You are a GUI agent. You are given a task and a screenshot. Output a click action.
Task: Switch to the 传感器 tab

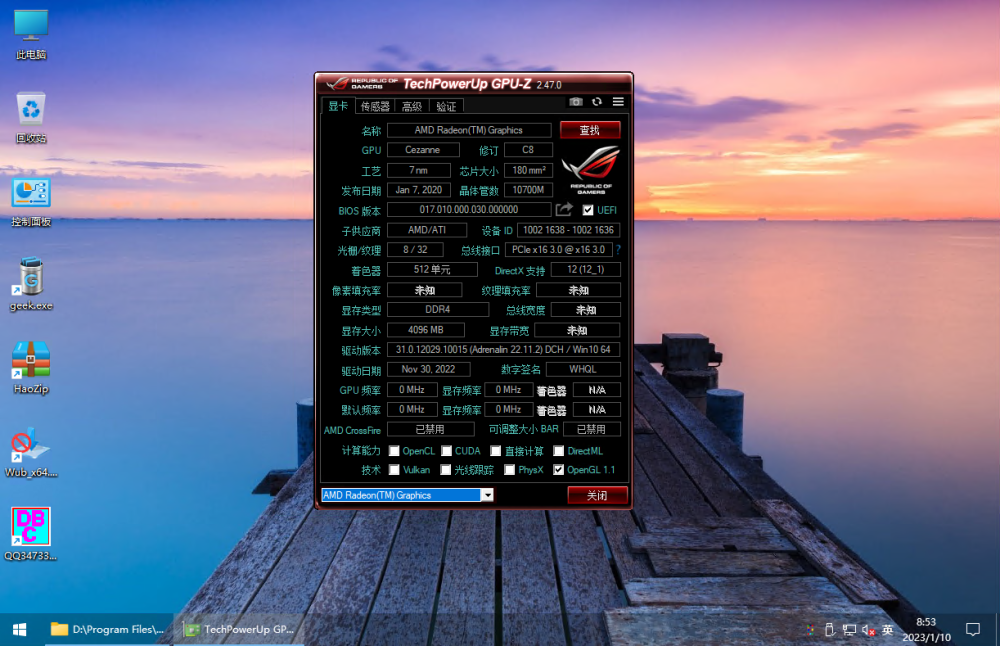pos(375,106)
